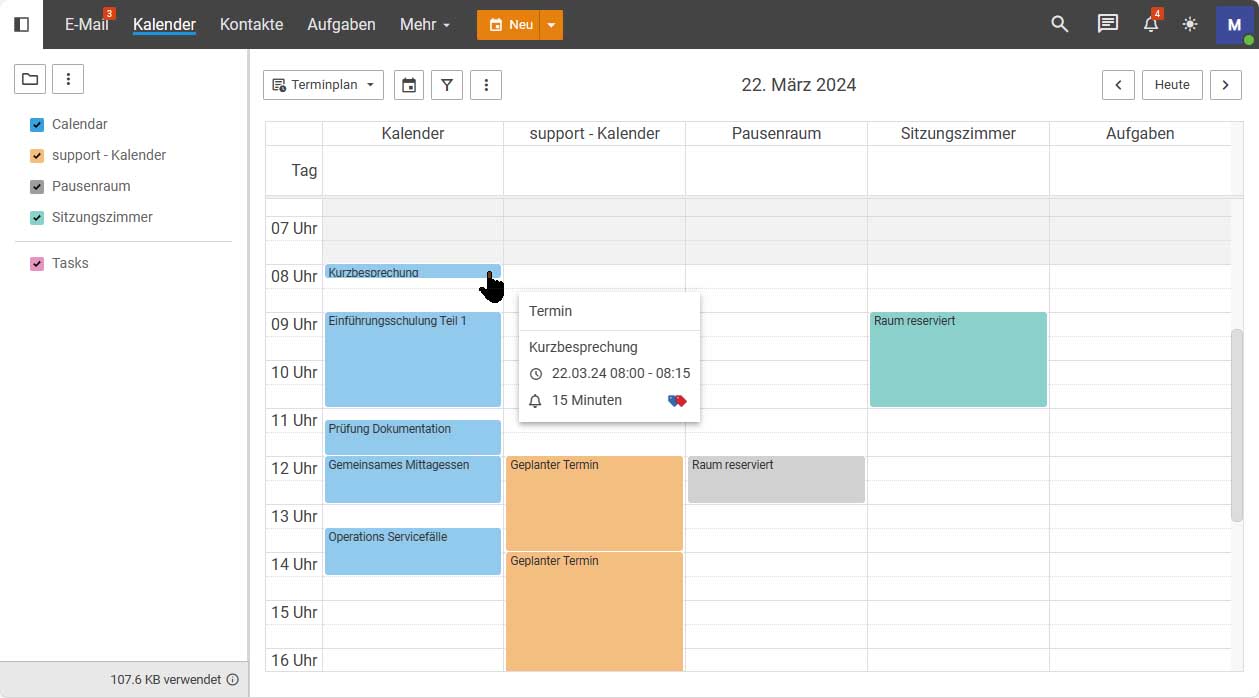This screenshot has height=698, width=1259.
Task: Expand the Terminplan view dropdown
Action: click(323, 85)
